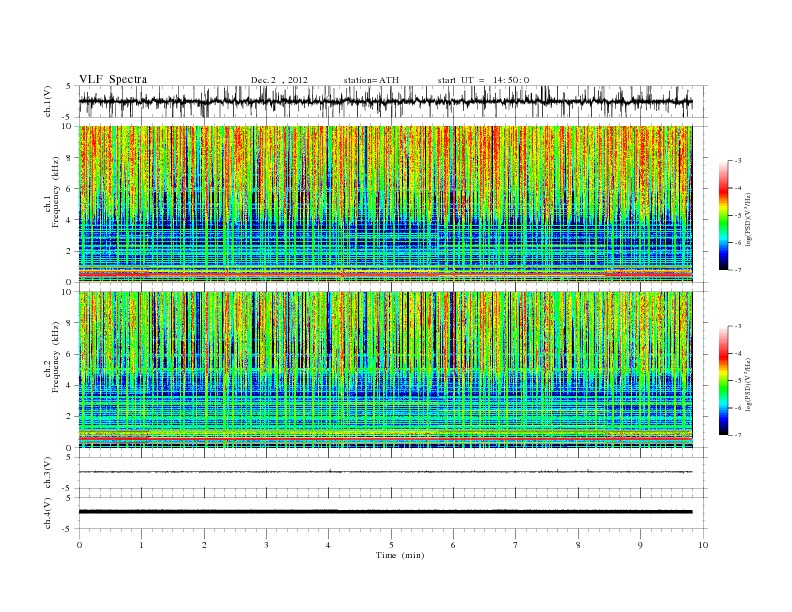Click the "9" minute tick label
792x612 pixels.
point(640,545)
